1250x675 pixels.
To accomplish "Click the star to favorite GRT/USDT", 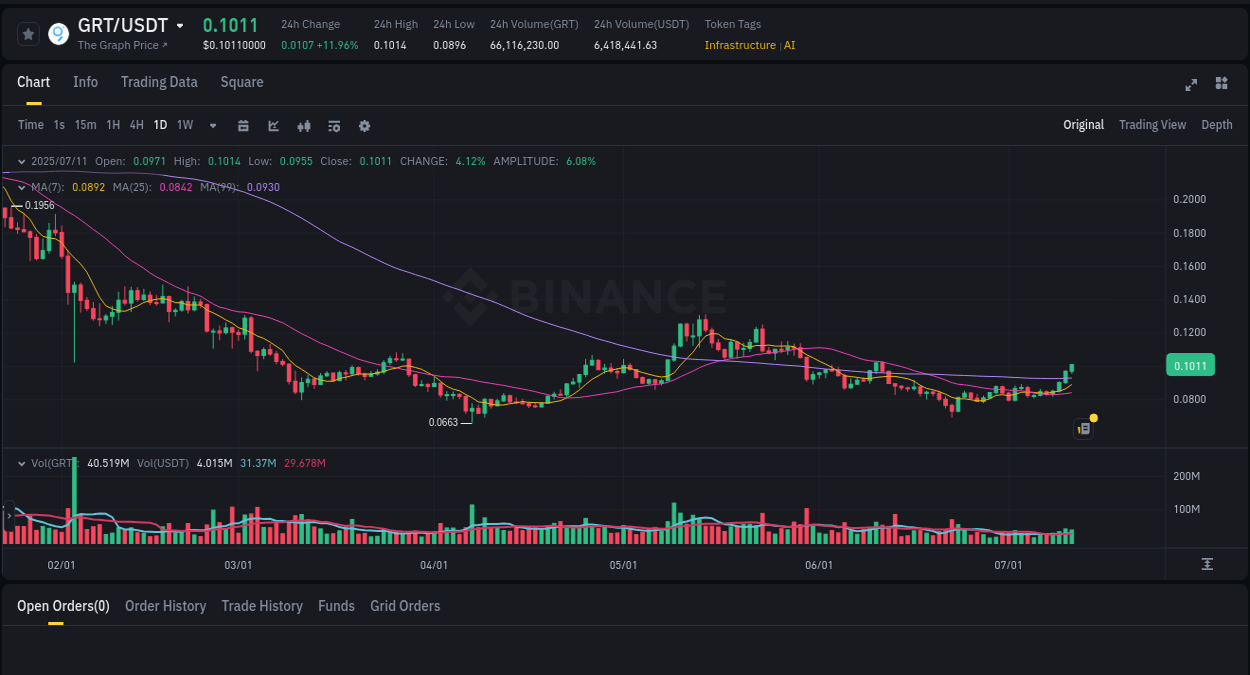I will pyautogui.click(x=28, y=33).
